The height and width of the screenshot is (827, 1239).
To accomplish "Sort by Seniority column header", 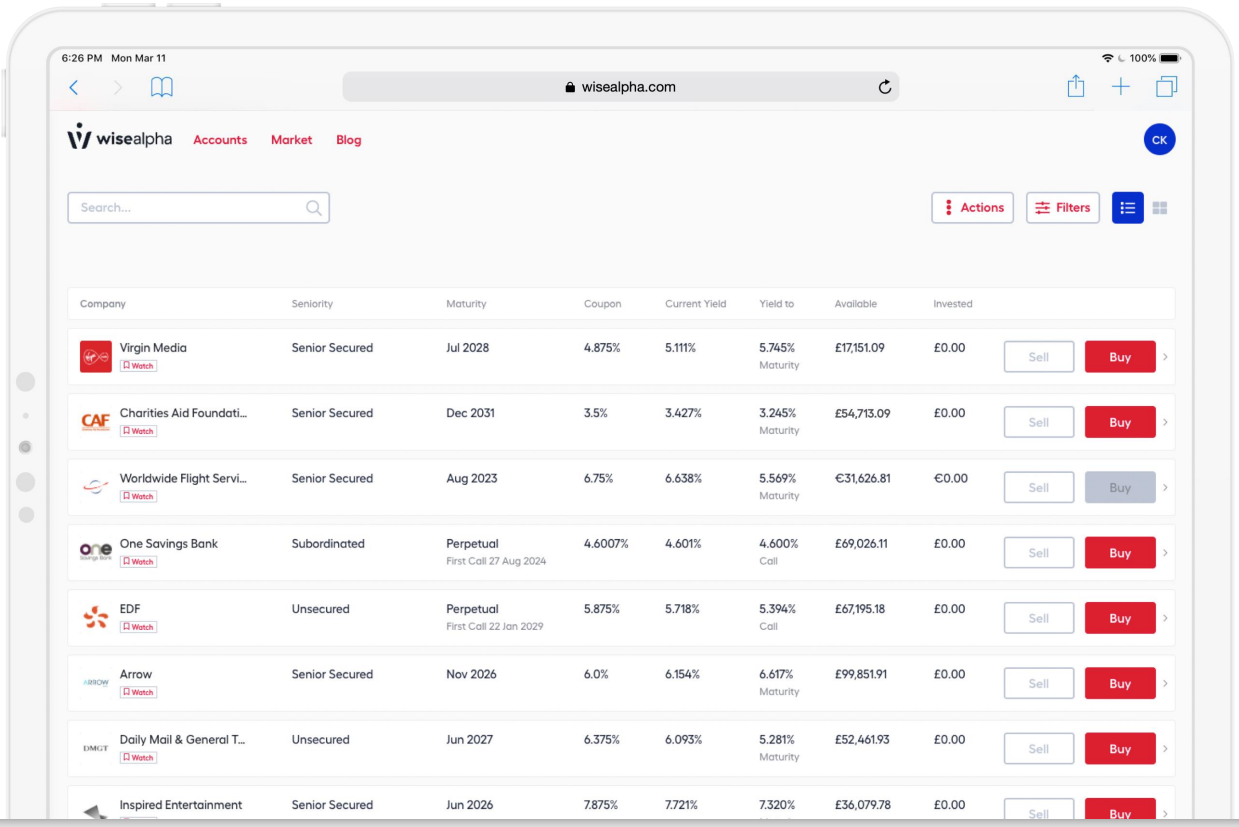I will [312, 304].
